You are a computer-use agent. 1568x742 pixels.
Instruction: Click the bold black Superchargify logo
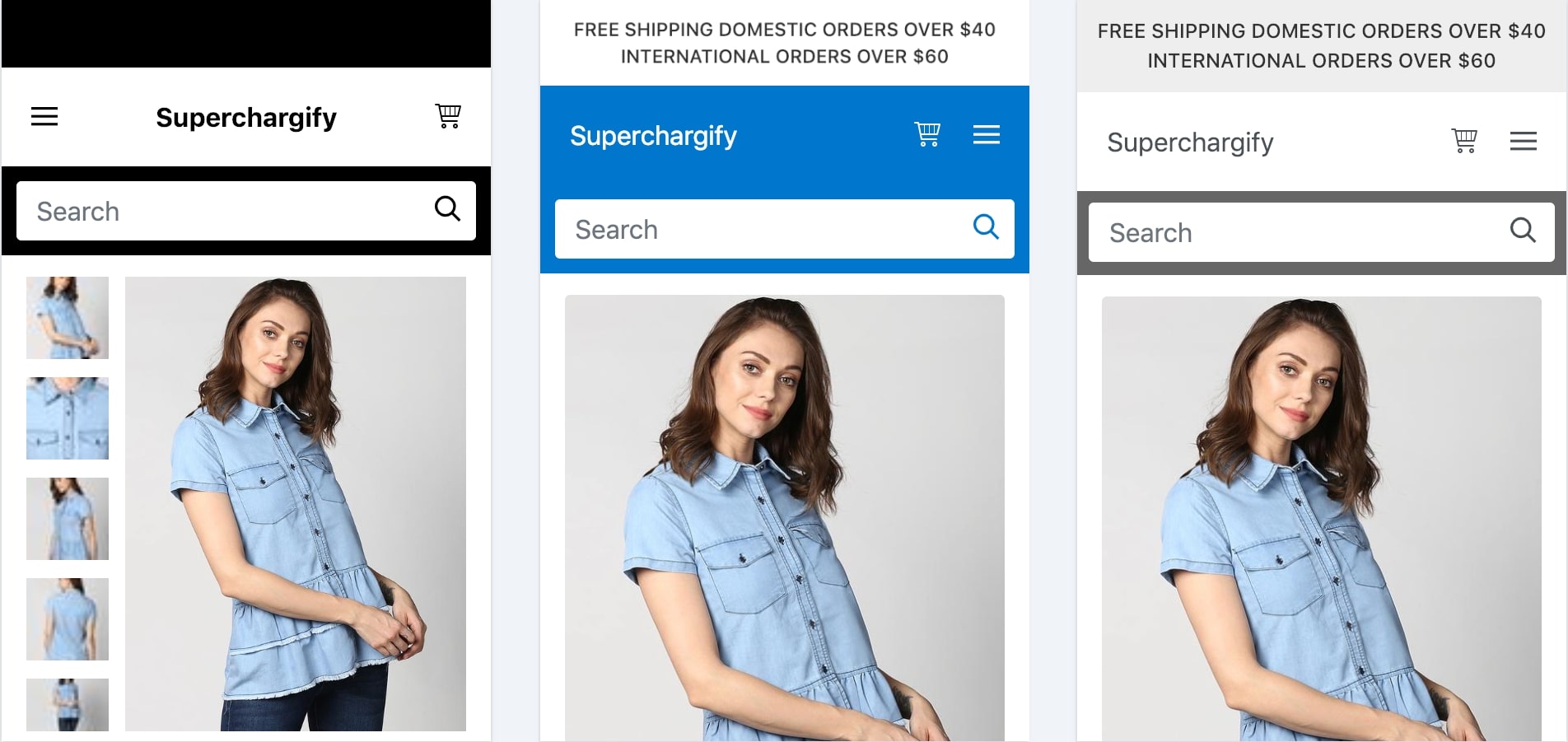coord(246,118)
